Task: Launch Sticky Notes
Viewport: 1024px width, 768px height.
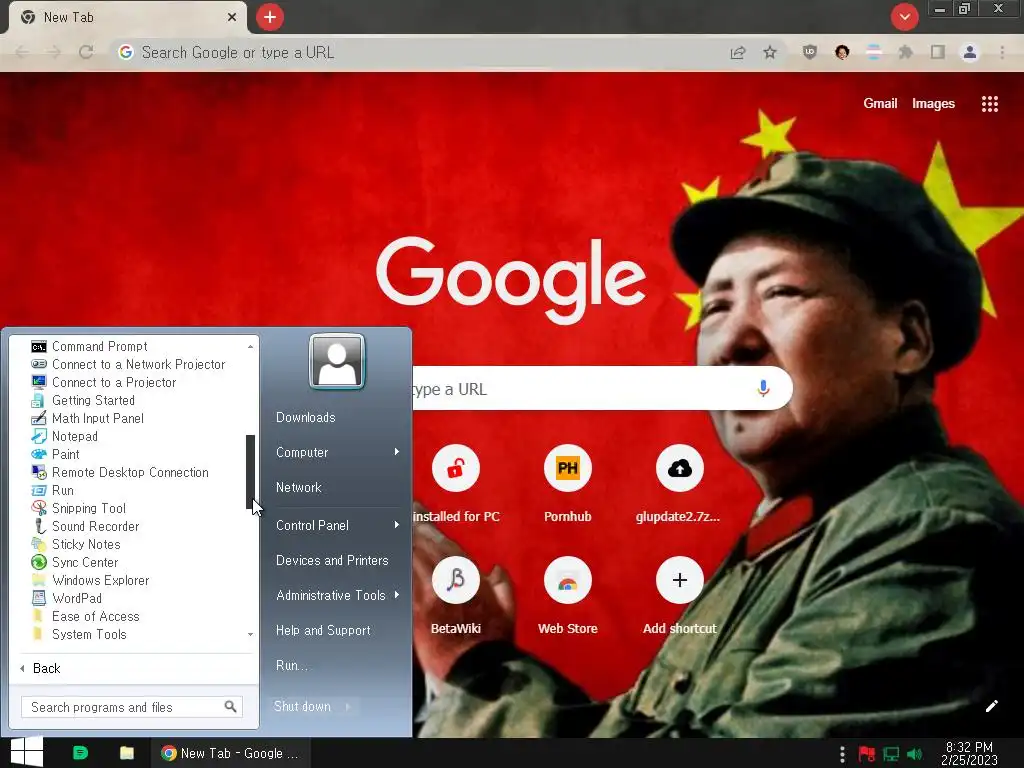Action: pyautogui.click(x=76, y=544)
